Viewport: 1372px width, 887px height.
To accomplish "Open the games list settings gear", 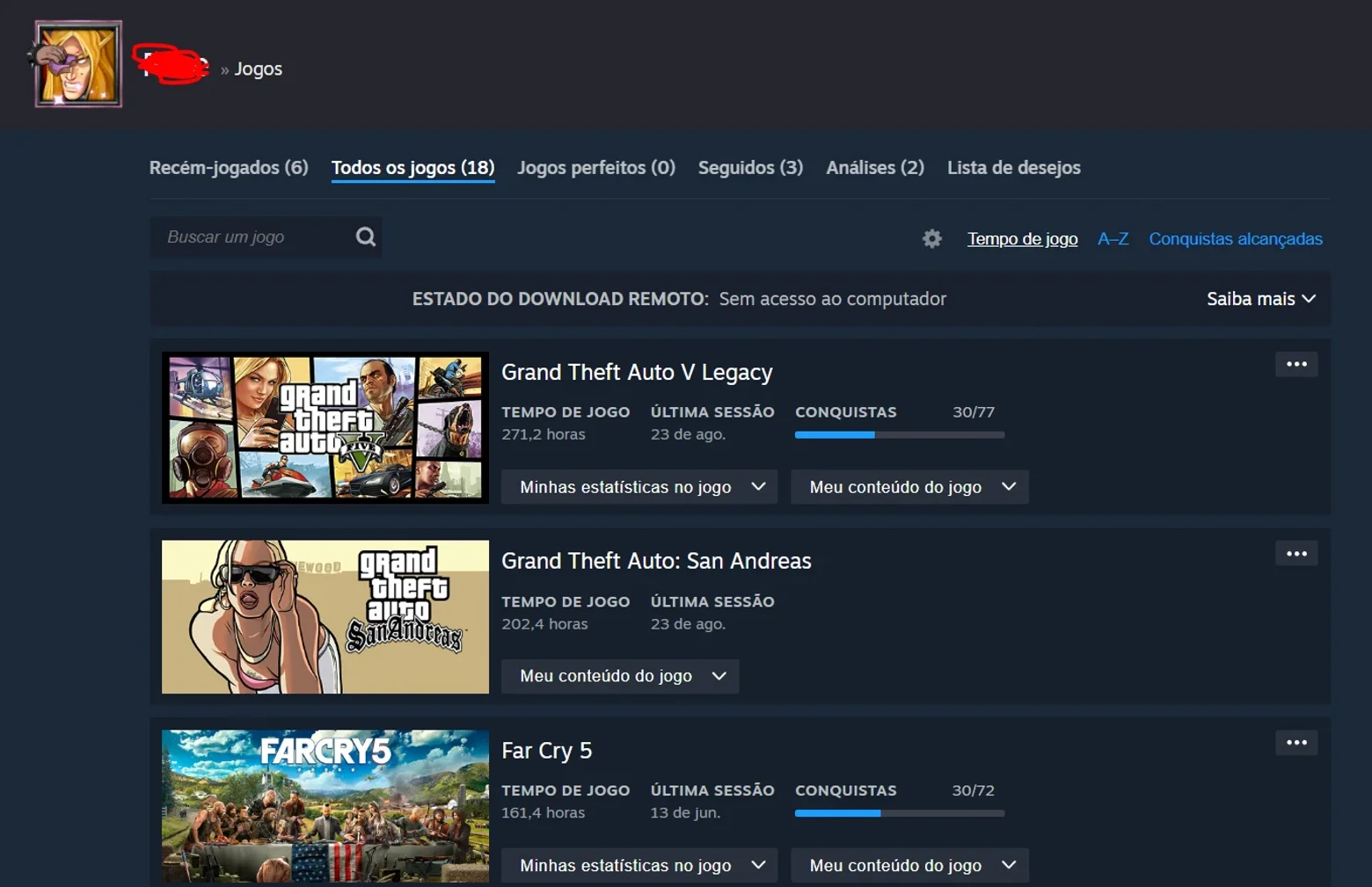I will 932,238.
